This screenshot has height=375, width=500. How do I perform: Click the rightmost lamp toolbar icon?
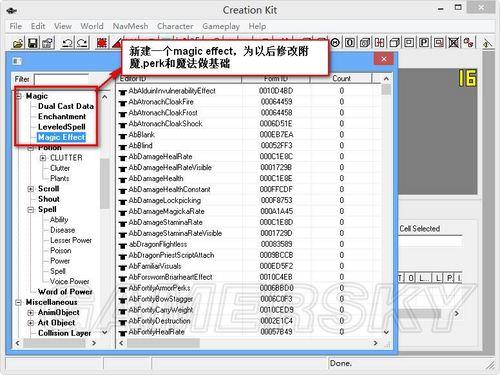point(487,43)
